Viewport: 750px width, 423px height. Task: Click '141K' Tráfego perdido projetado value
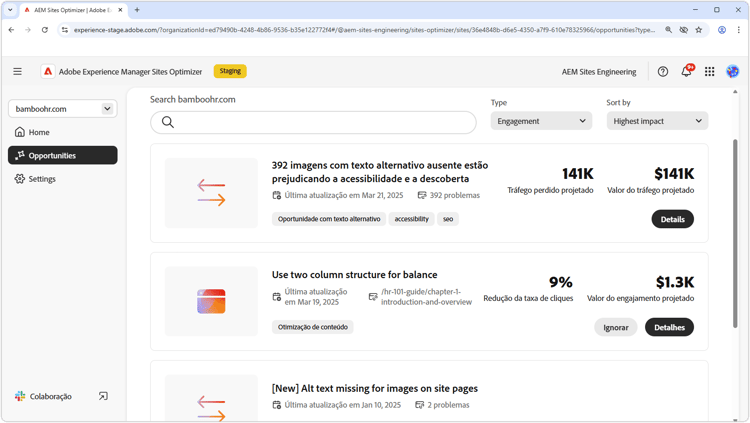click(577, 174)
